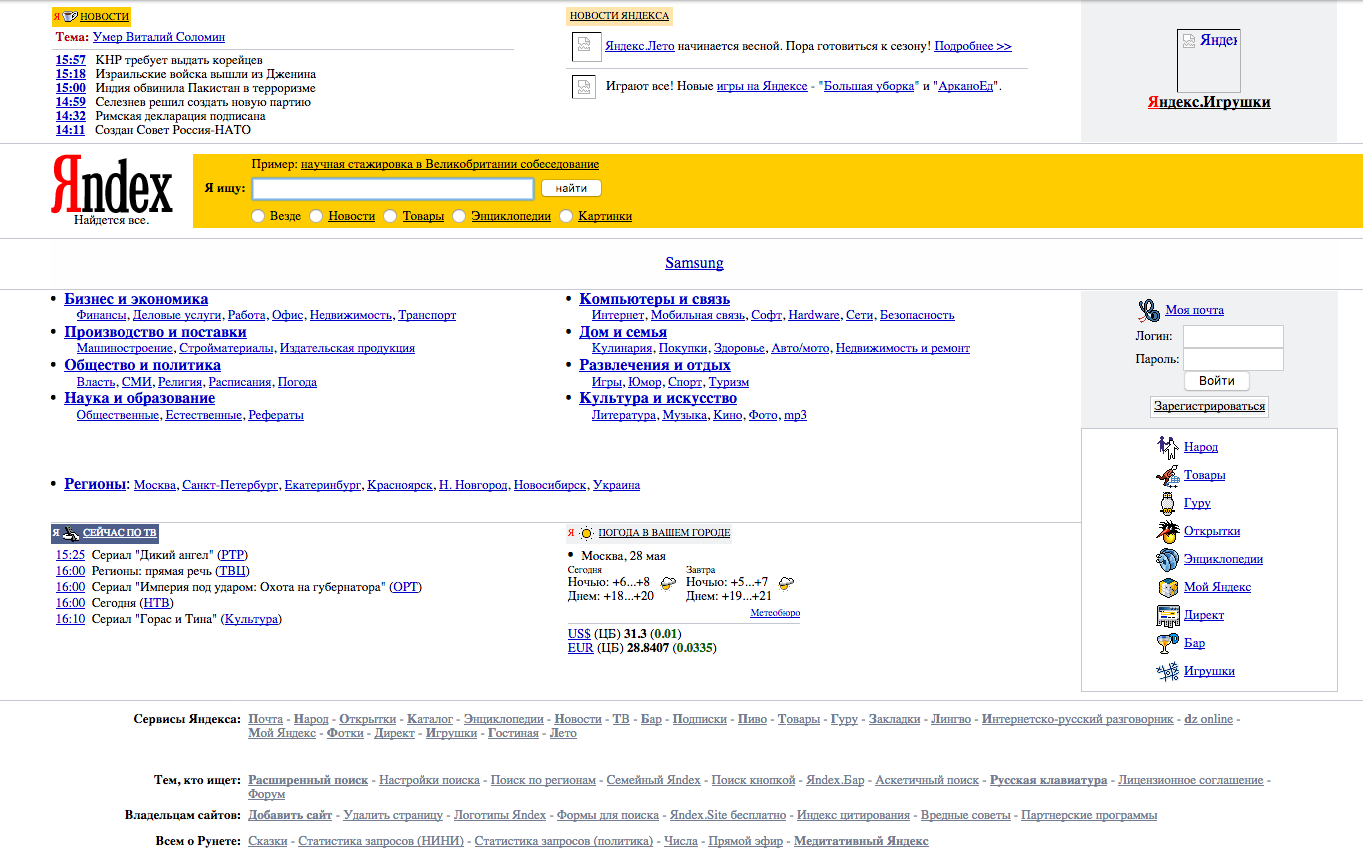This screenshot has width=1363, height=851.
Task: Open the news topic Умер Виталий Соломин
Action: pyautogui.click(x=159, y=37)
